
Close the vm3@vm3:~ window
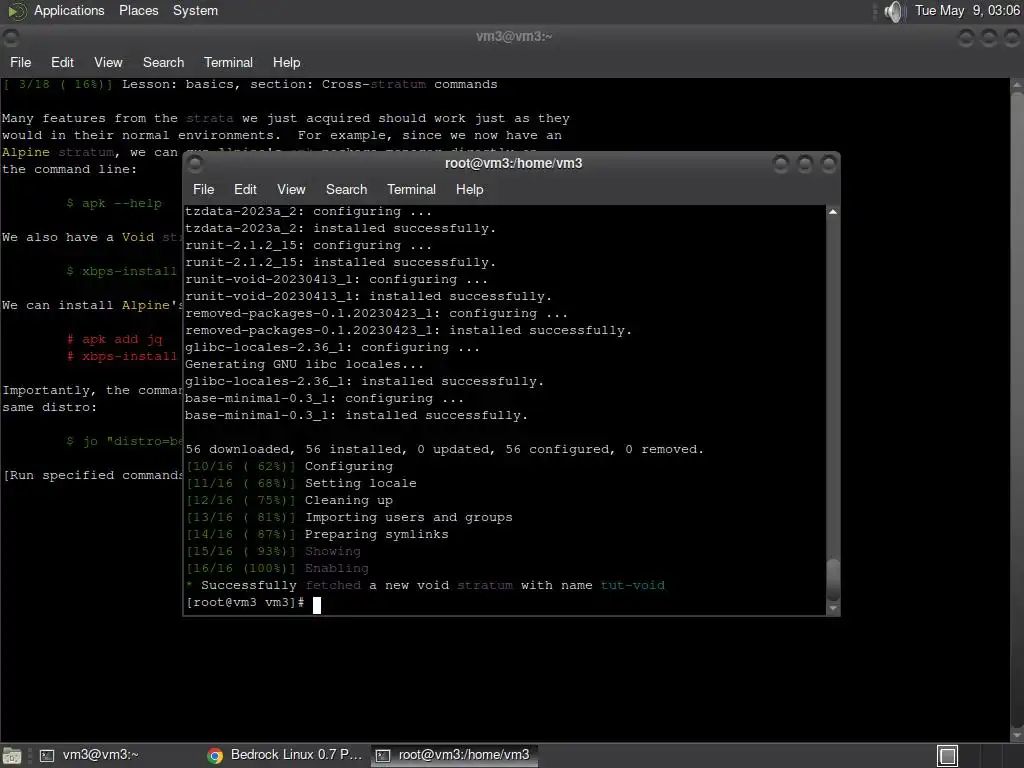coord(1011,37)
